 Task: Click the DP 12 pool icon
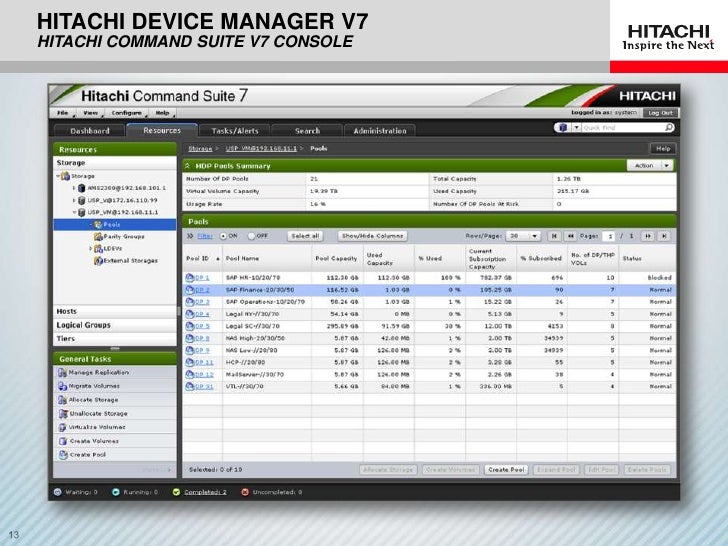click(x=189, y=374)
